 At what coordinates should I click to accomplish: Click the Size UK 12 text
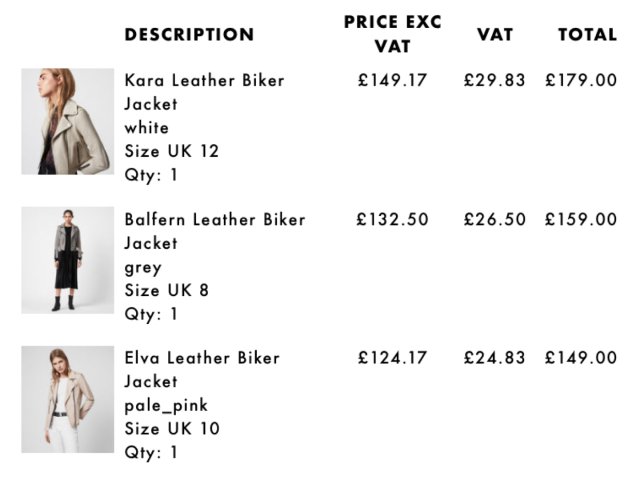[171, 152]
